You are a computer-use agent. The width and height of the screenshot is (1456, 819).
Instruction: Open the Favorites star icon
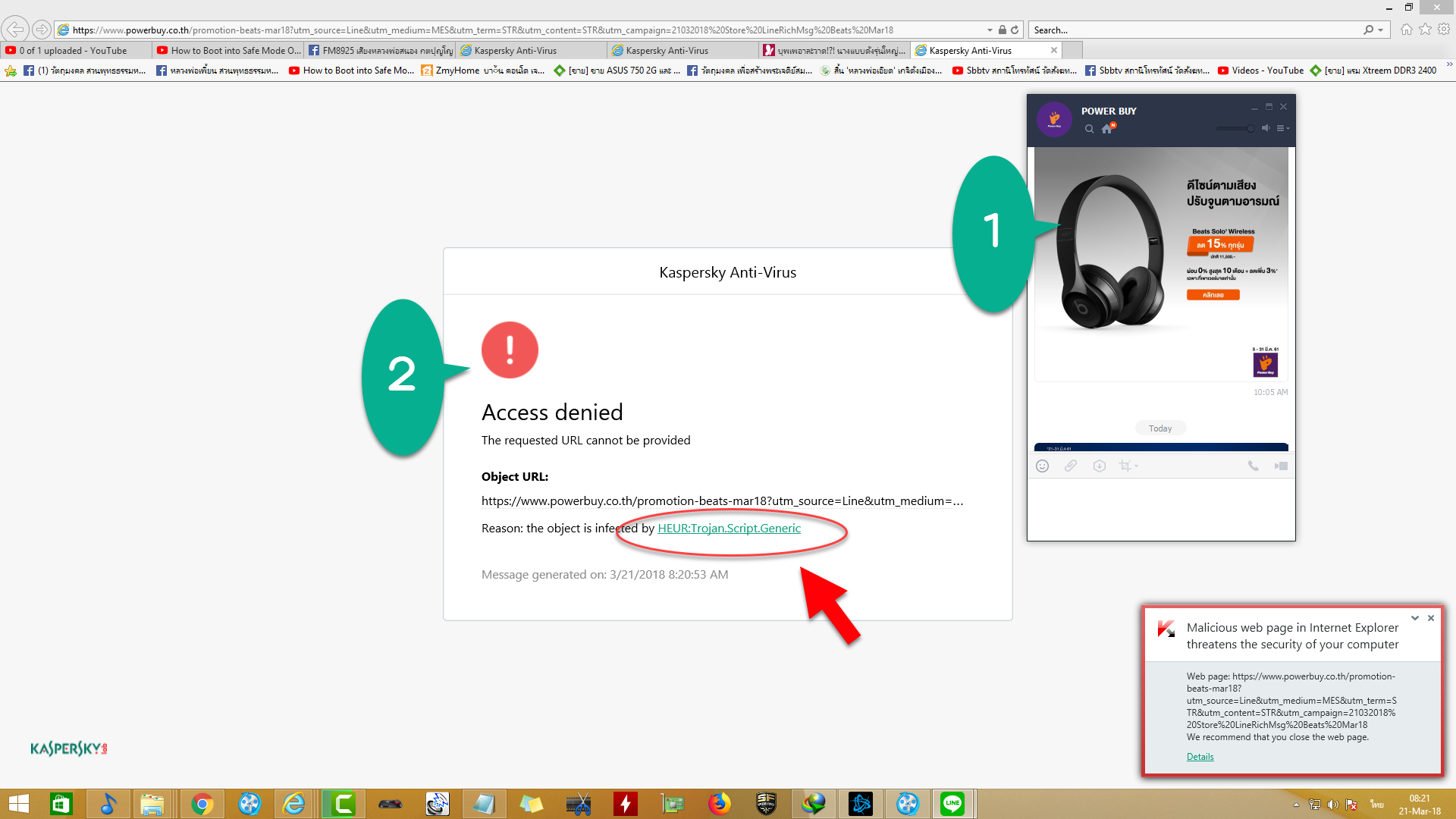pyautogui.click(x=1426, y=30)
